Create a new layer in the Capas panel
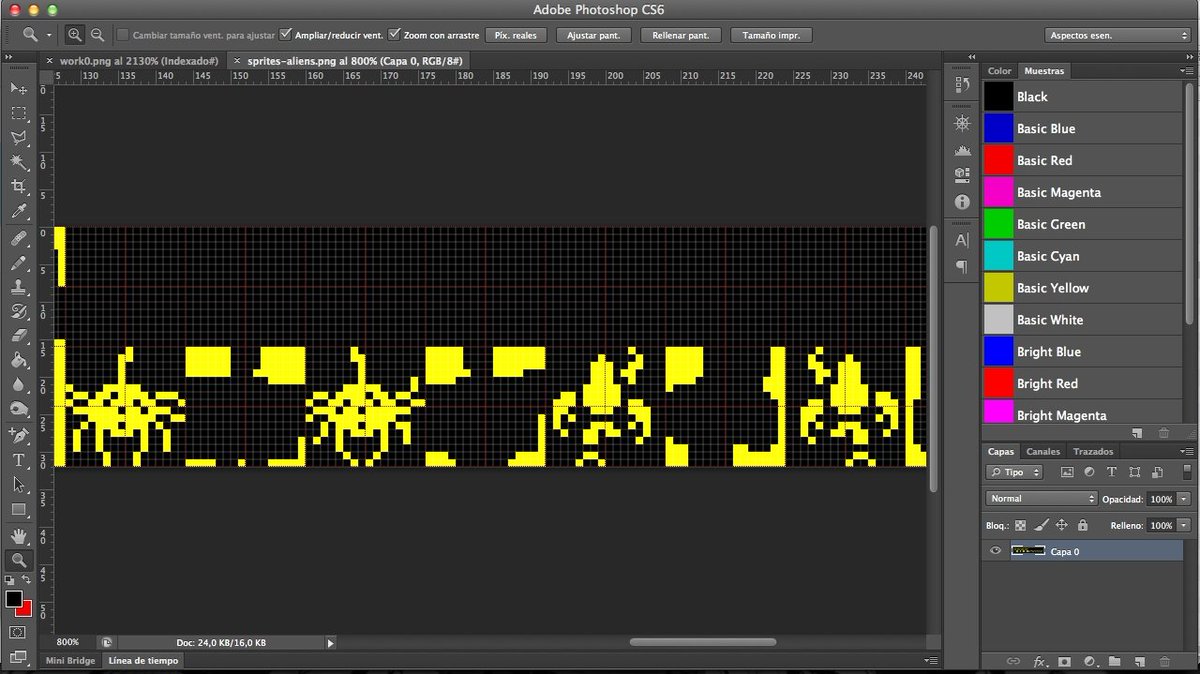The width and height of the screenshot is (1200, 674). coord(1139,662)
